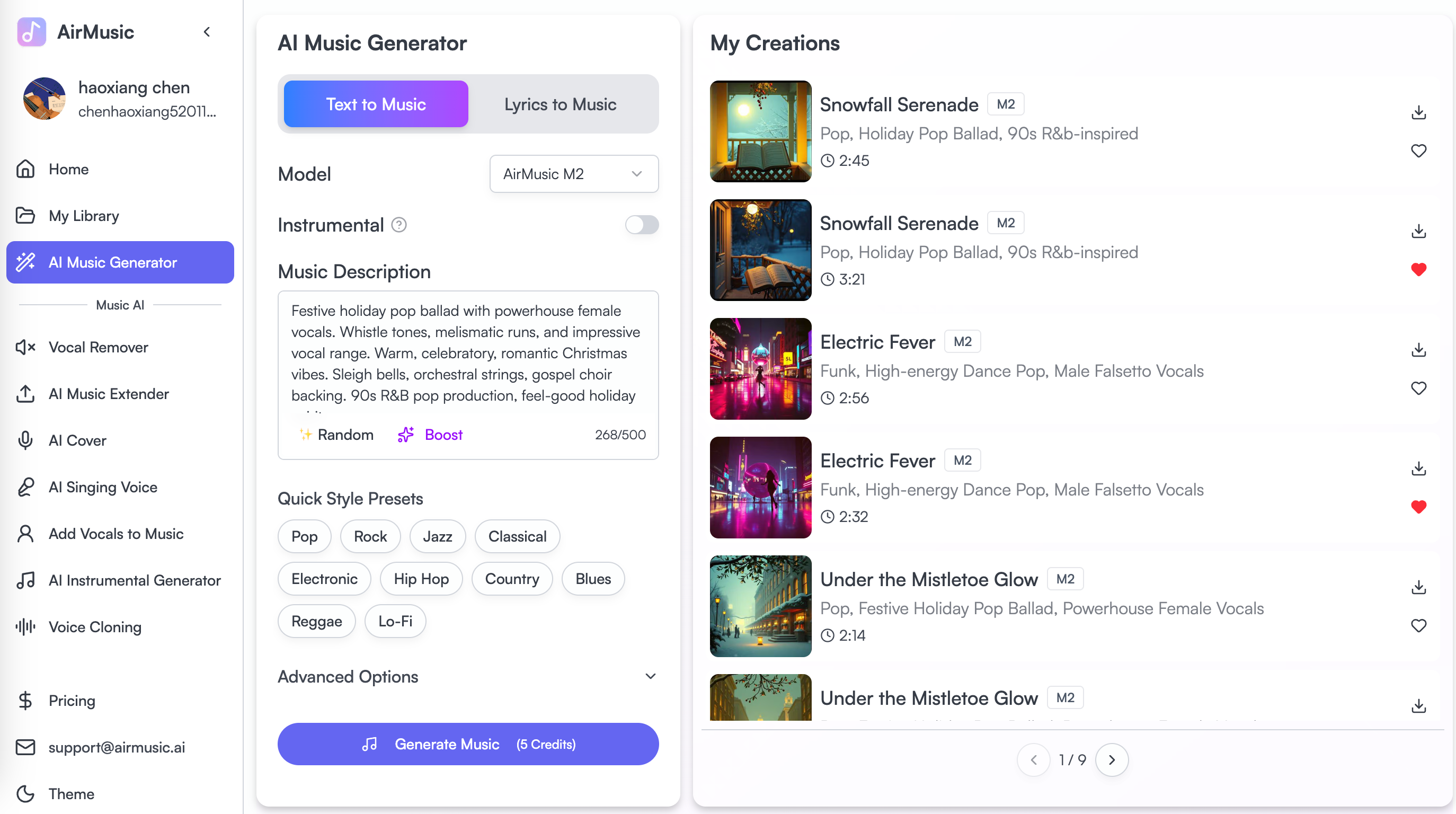Download the Electric Fever track

[1419, 350]
